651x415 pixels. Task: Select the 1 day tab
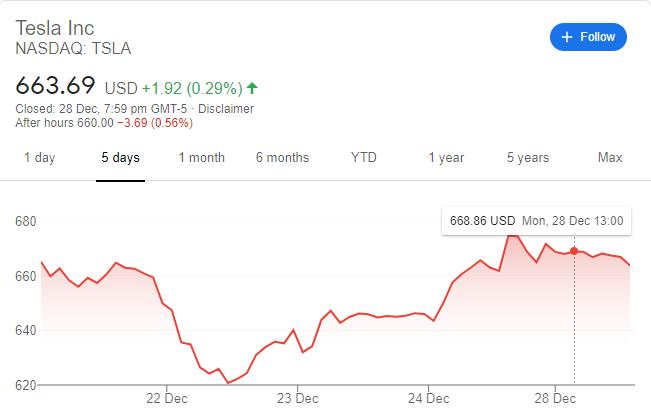point(39,158)
